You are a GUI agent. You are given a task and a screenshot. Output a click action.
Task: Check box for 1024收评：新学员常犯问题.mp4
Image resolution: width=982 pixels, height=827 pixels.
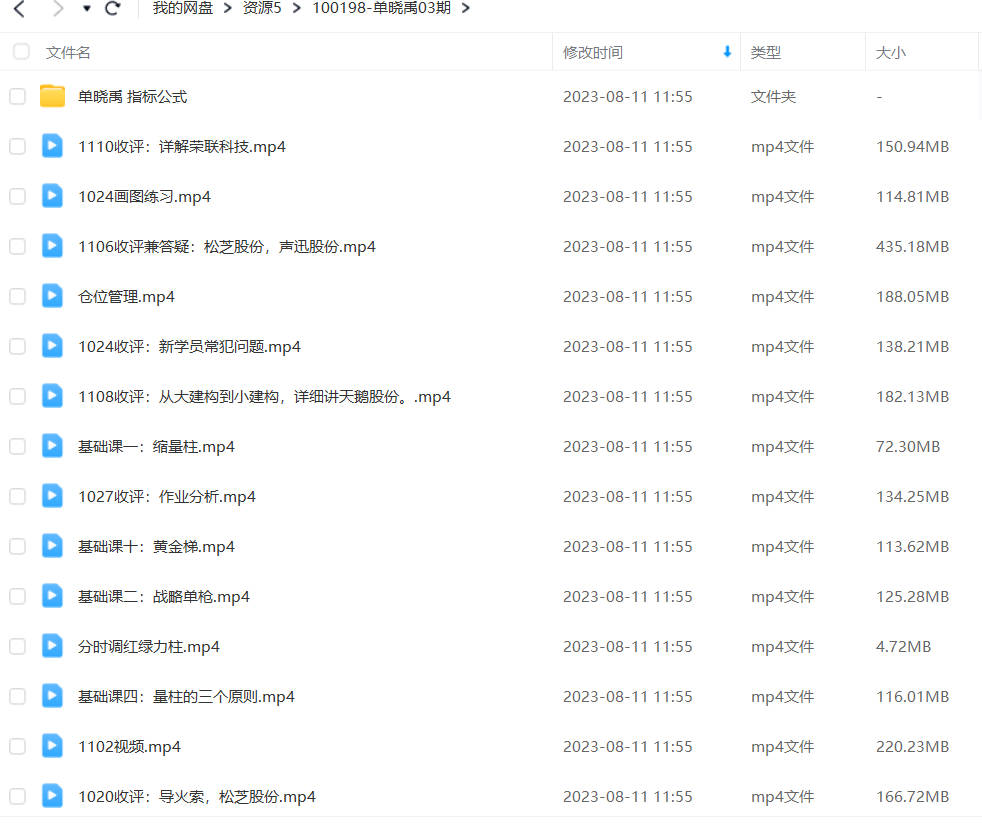[x=18, y=347]
